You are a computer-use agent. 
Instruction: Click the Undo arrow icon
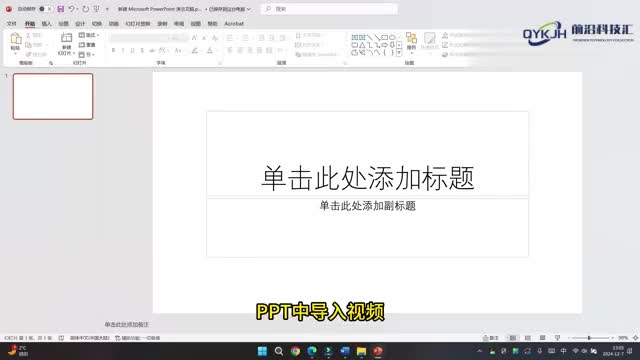pos(71,9)
